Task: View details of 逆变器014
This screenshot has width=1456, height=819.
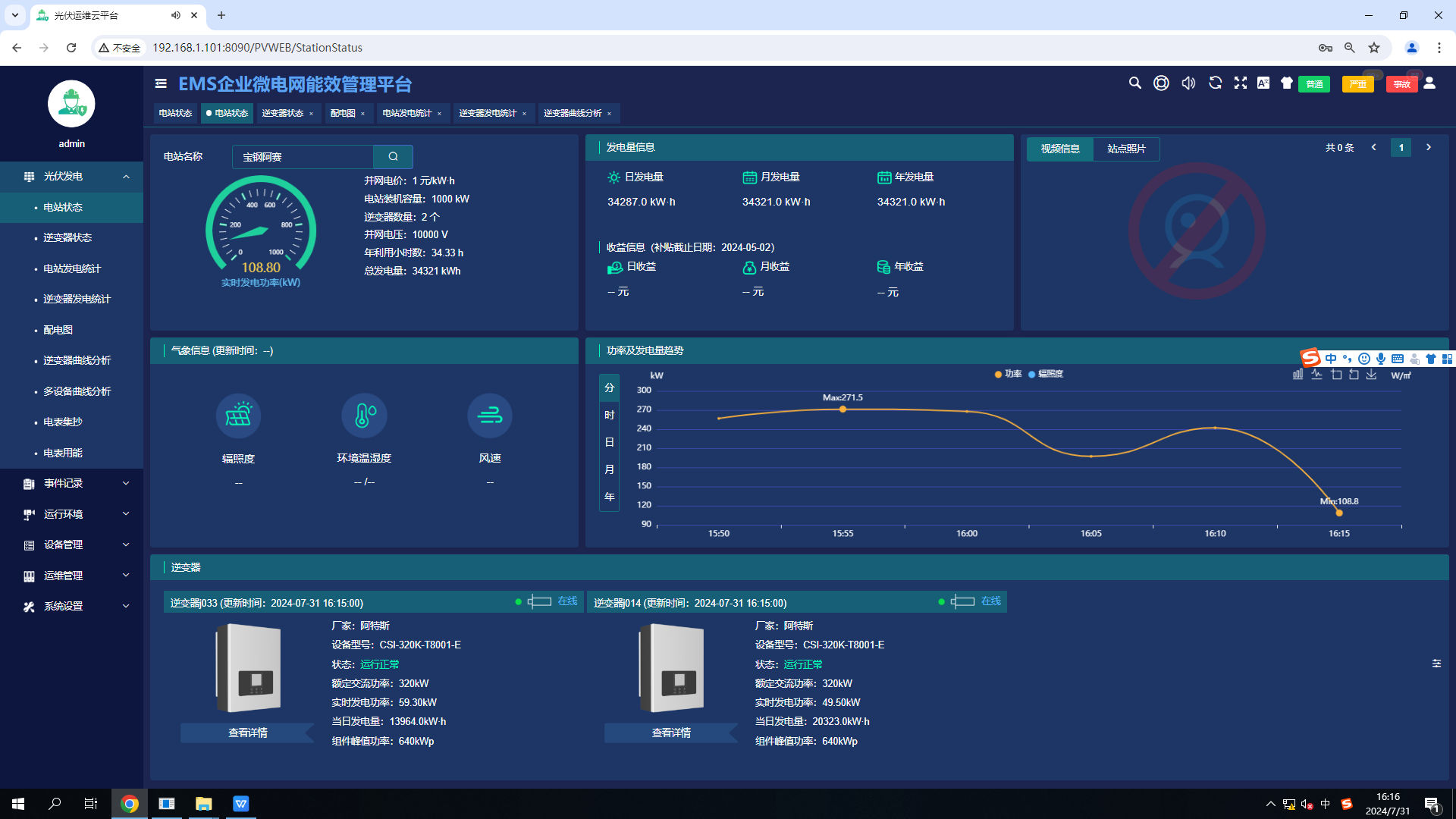Action: pos(671,733)
